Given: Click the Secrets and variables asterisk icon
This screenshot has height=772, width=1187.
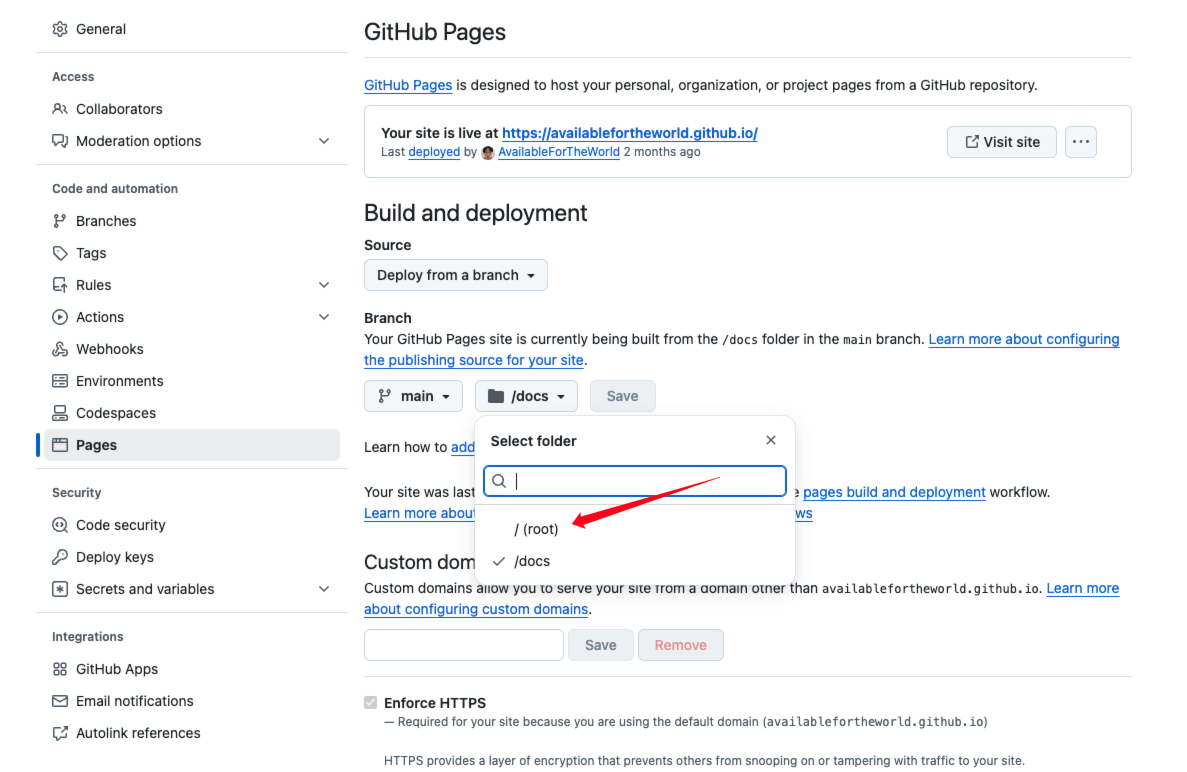Looking at the screenshot, I should [60, 589].
